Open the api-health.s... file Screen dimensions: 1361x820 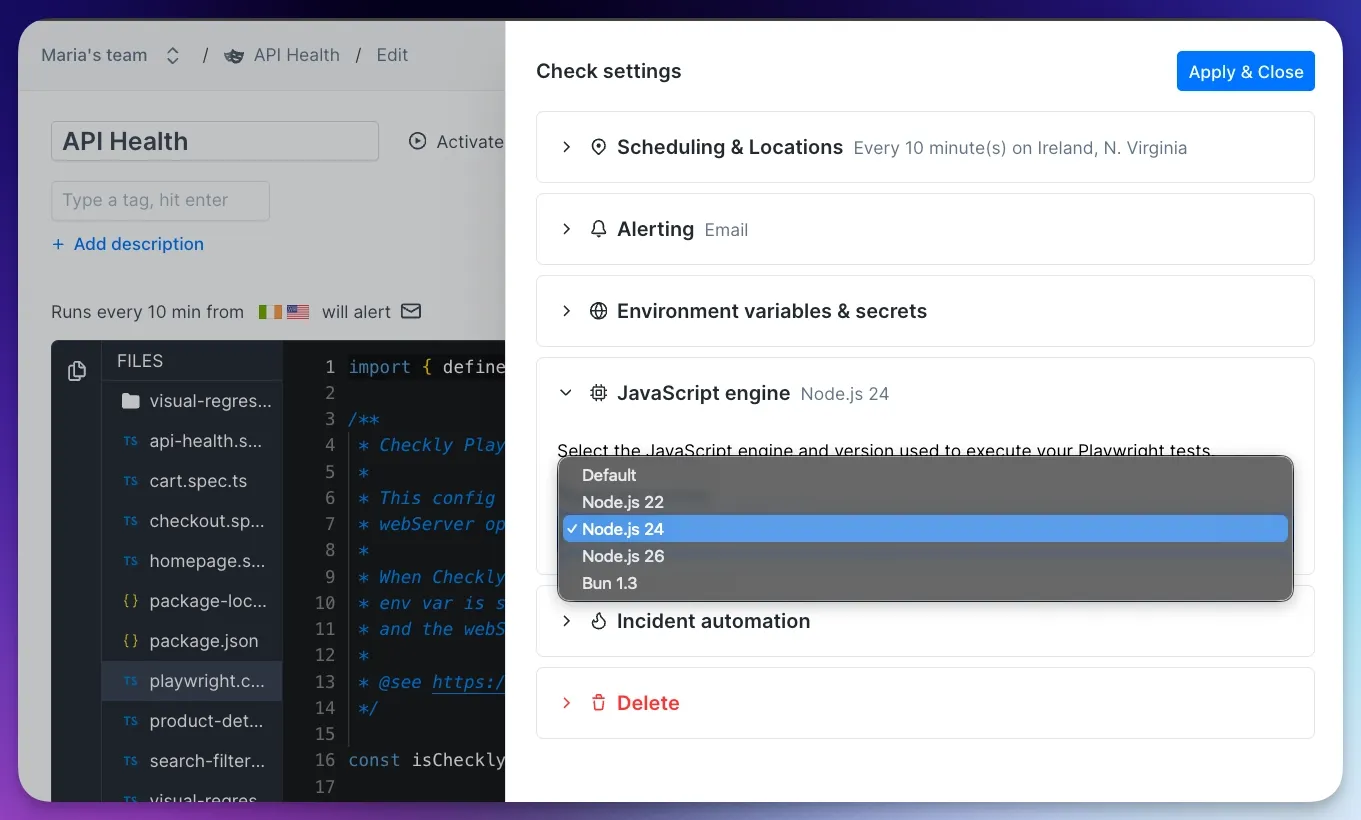192,441
